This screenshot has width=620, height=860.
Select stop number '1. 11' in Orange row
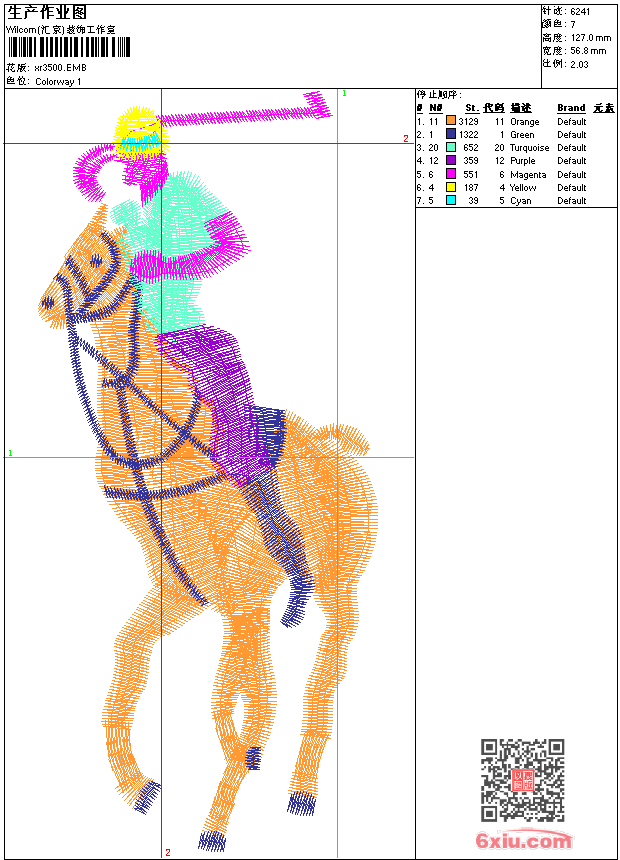pyautogui.click(x=427, y=122)
